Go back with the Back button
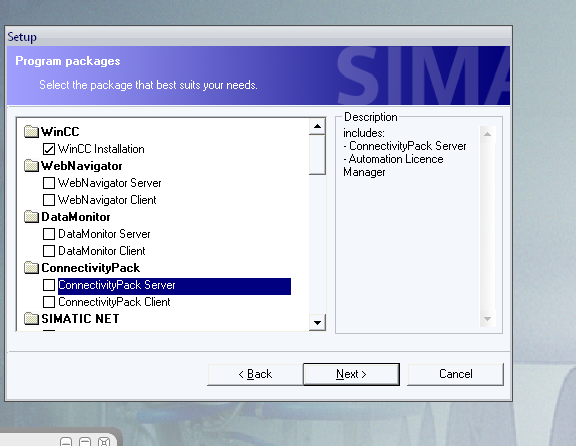The width and height of the screenshot is (576, 446). (255, 374)
